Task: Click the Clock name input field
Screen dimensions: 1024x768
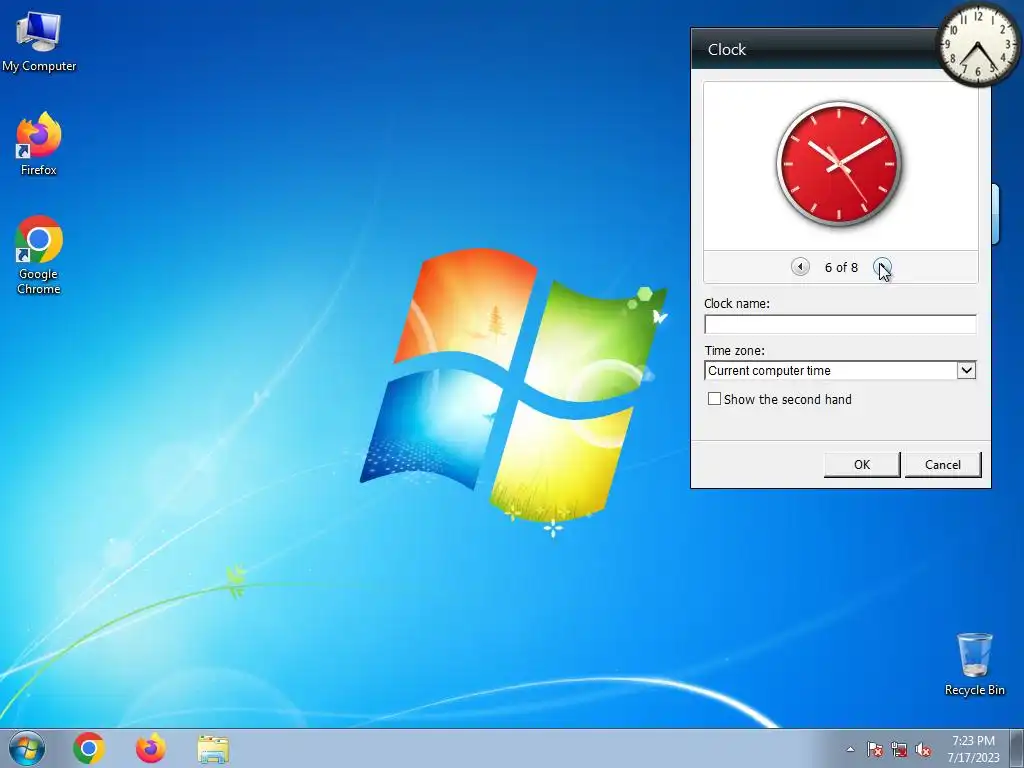Action: coord(840,324)
